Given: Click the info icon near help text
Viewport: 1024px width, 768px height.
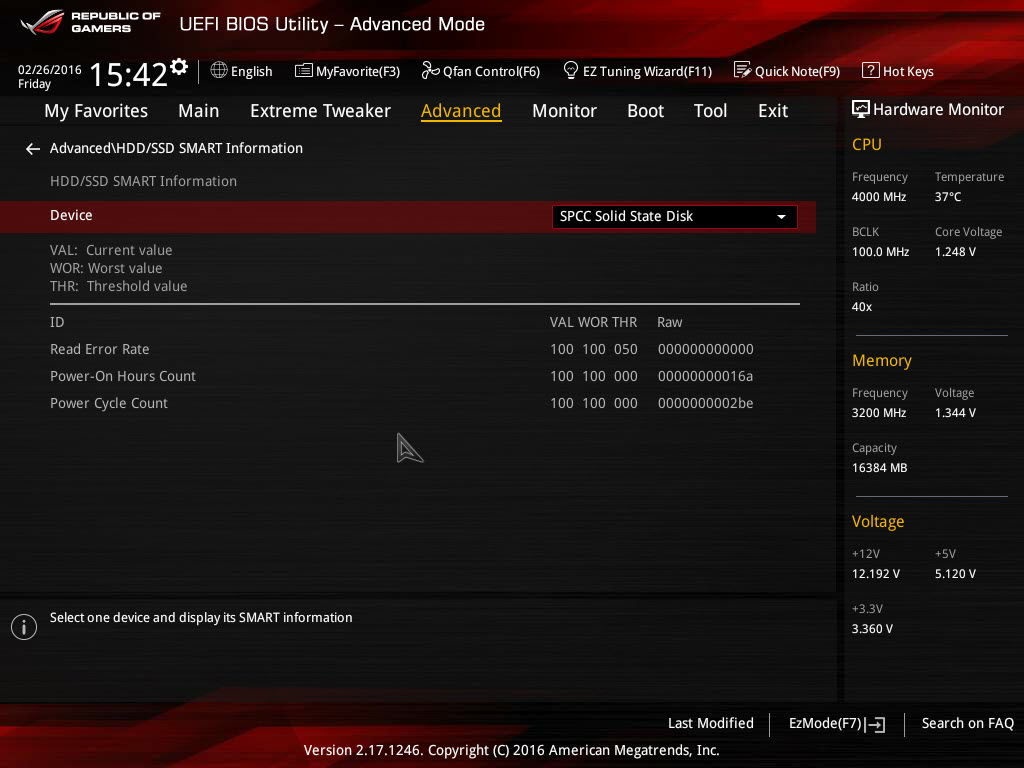Looking at the screenshot, I should point(24,627).
